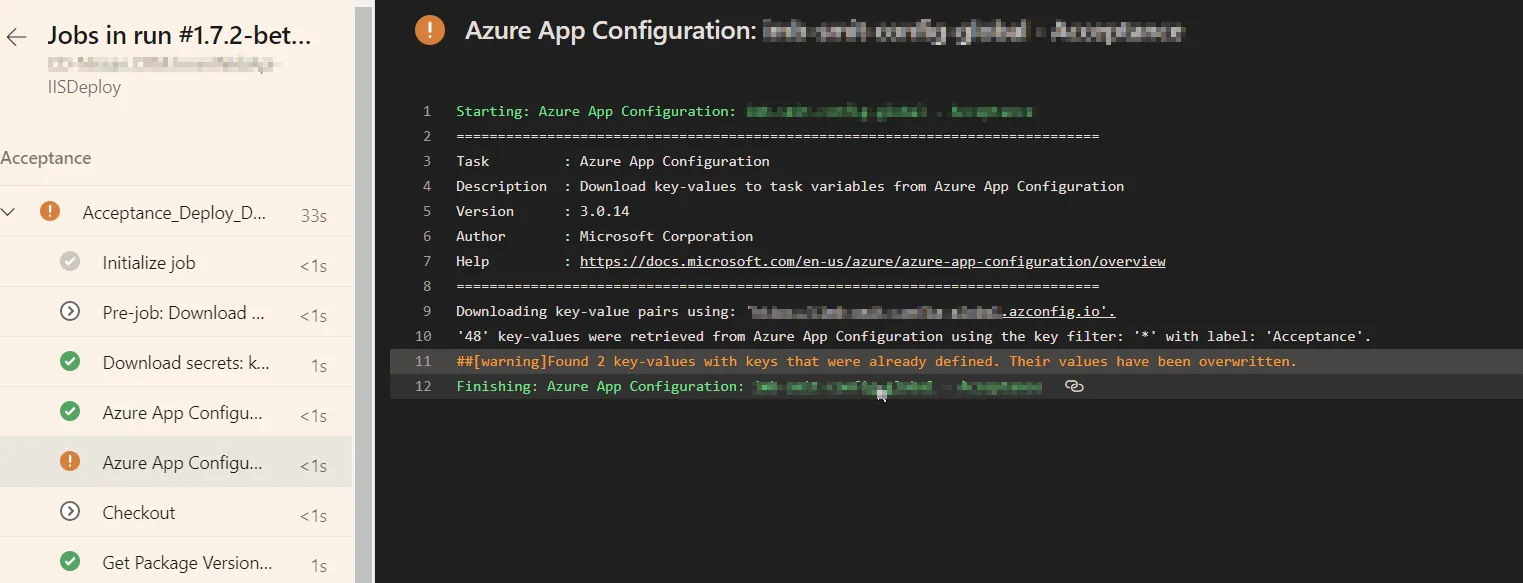1523x583 pixels.
Task: Click the Version 3.0.14 log line
Action: tap(956, 211)
